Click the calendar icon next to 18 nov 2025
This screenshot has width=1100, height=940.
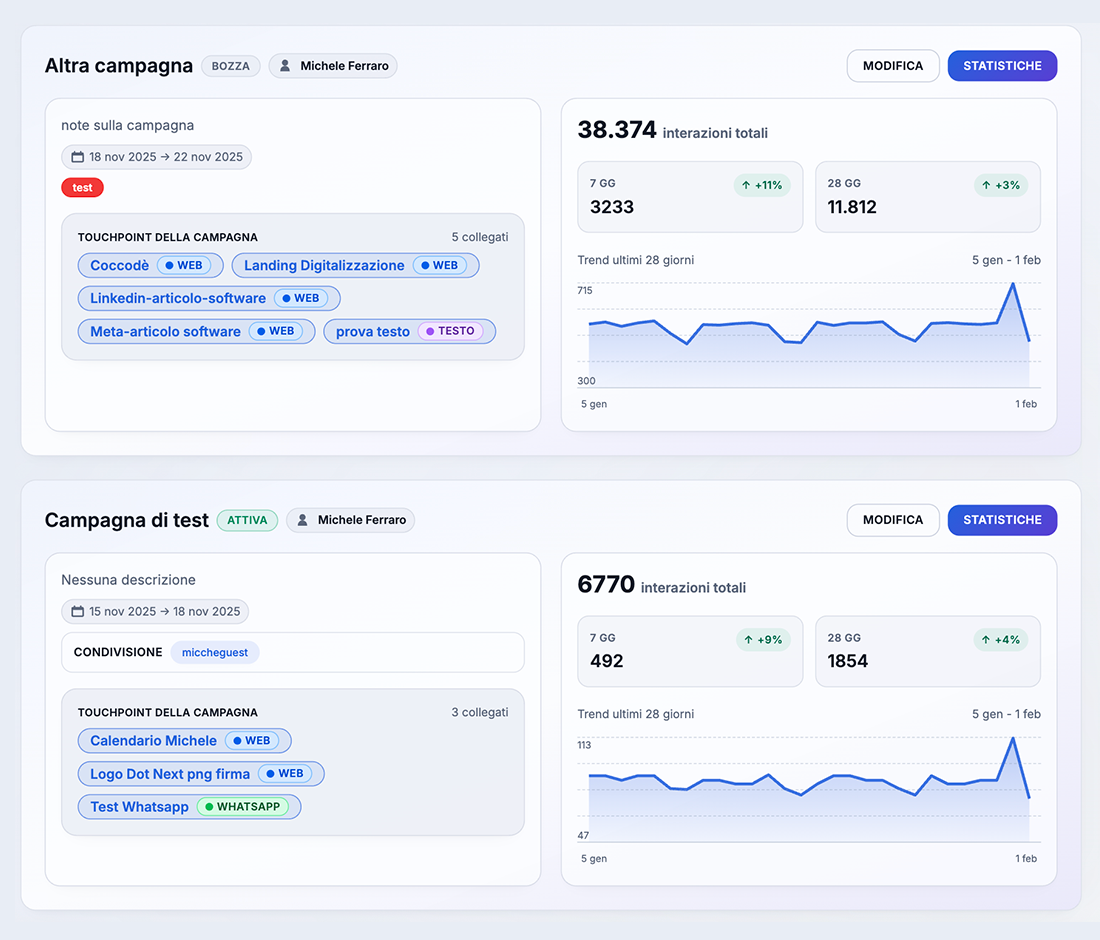click(x=77, y=157)
